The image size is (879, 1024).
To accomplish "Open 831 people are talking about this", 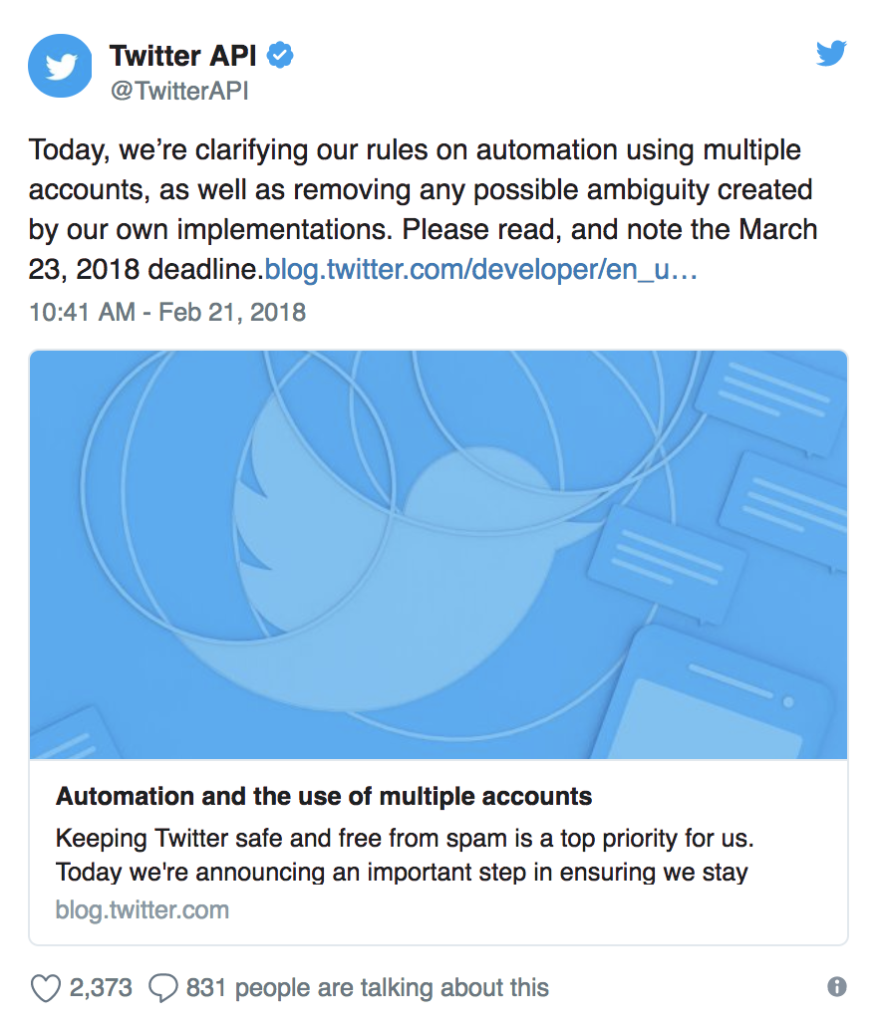I will [x=367, y=988].
